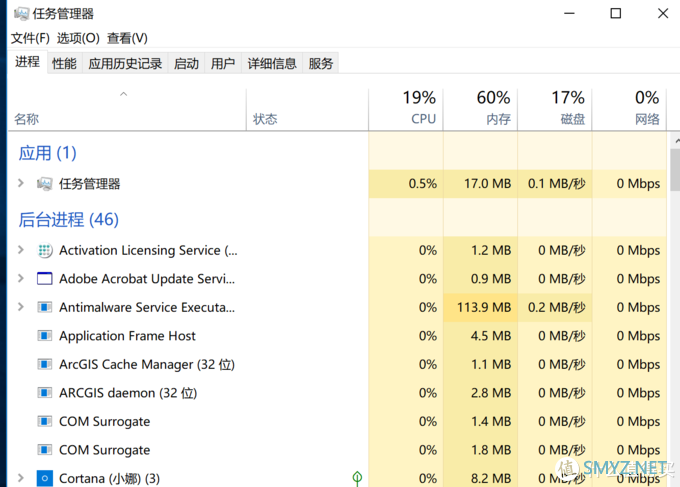Select ARCGIS daemon (32 位) name
This screenshot has width=680, height=487.
coord(128,393)
